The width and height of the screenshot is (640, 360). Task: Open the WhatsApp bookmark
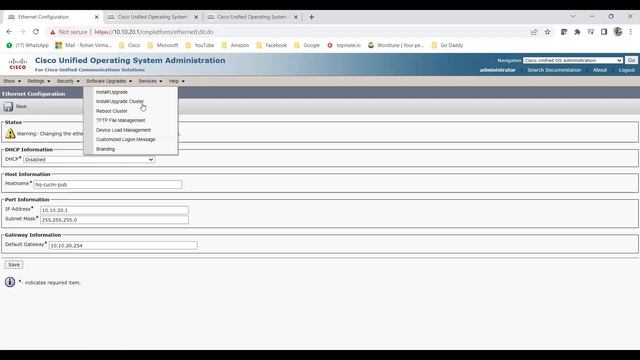pos(27,45)
